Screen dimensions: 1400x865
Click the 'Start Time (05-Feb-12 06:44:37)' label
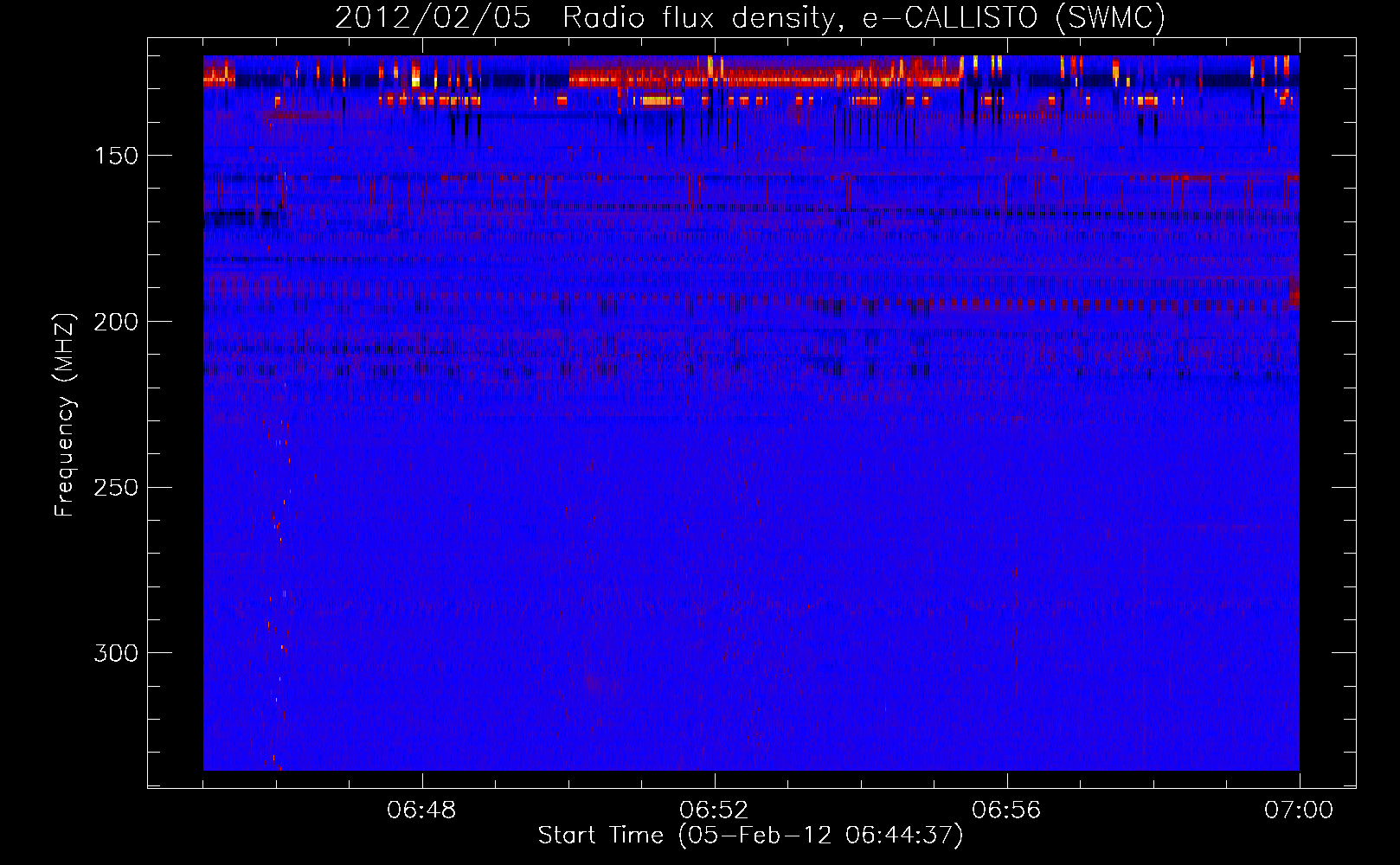pos(750,836)
